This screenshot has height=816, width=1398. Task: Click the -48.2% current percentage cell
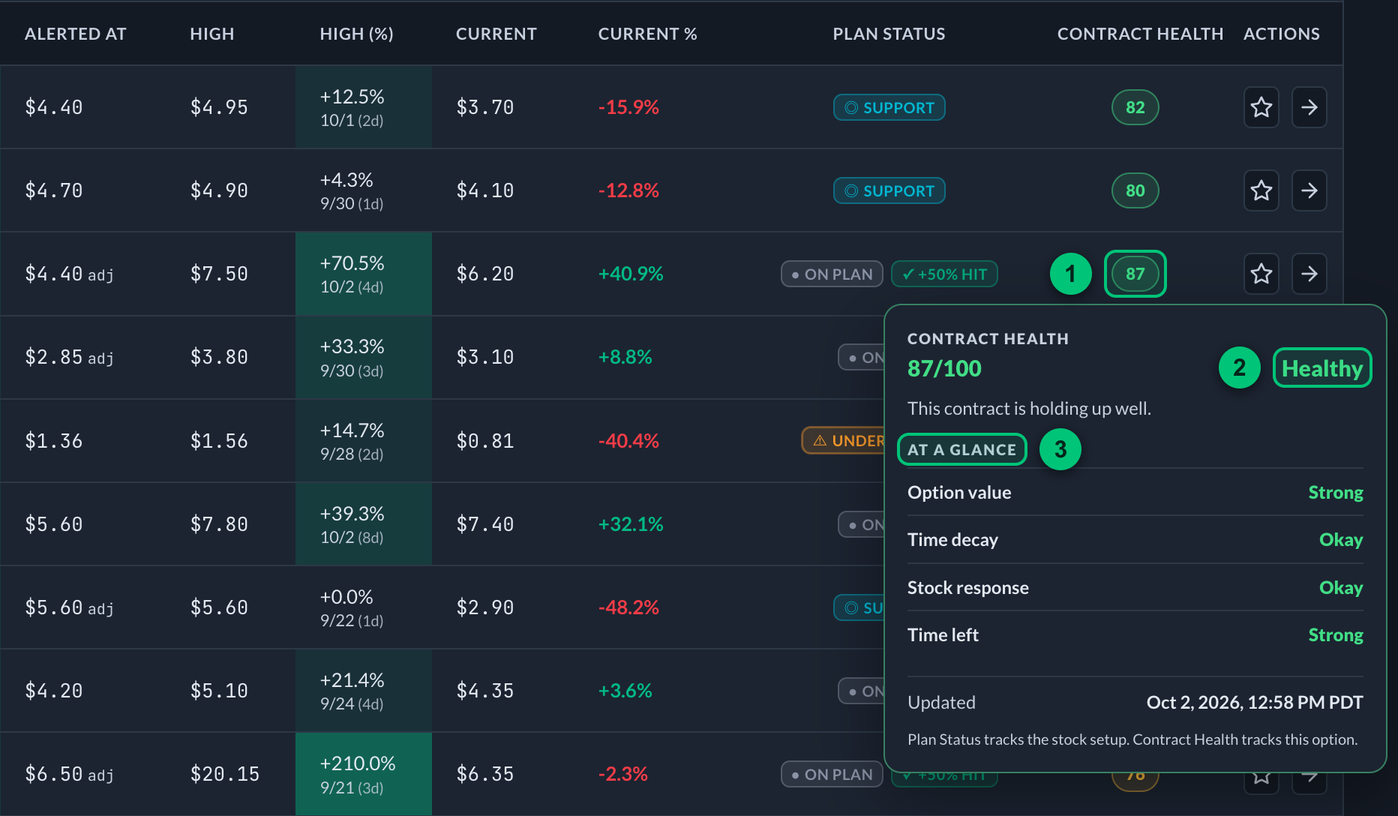(629, 607)
